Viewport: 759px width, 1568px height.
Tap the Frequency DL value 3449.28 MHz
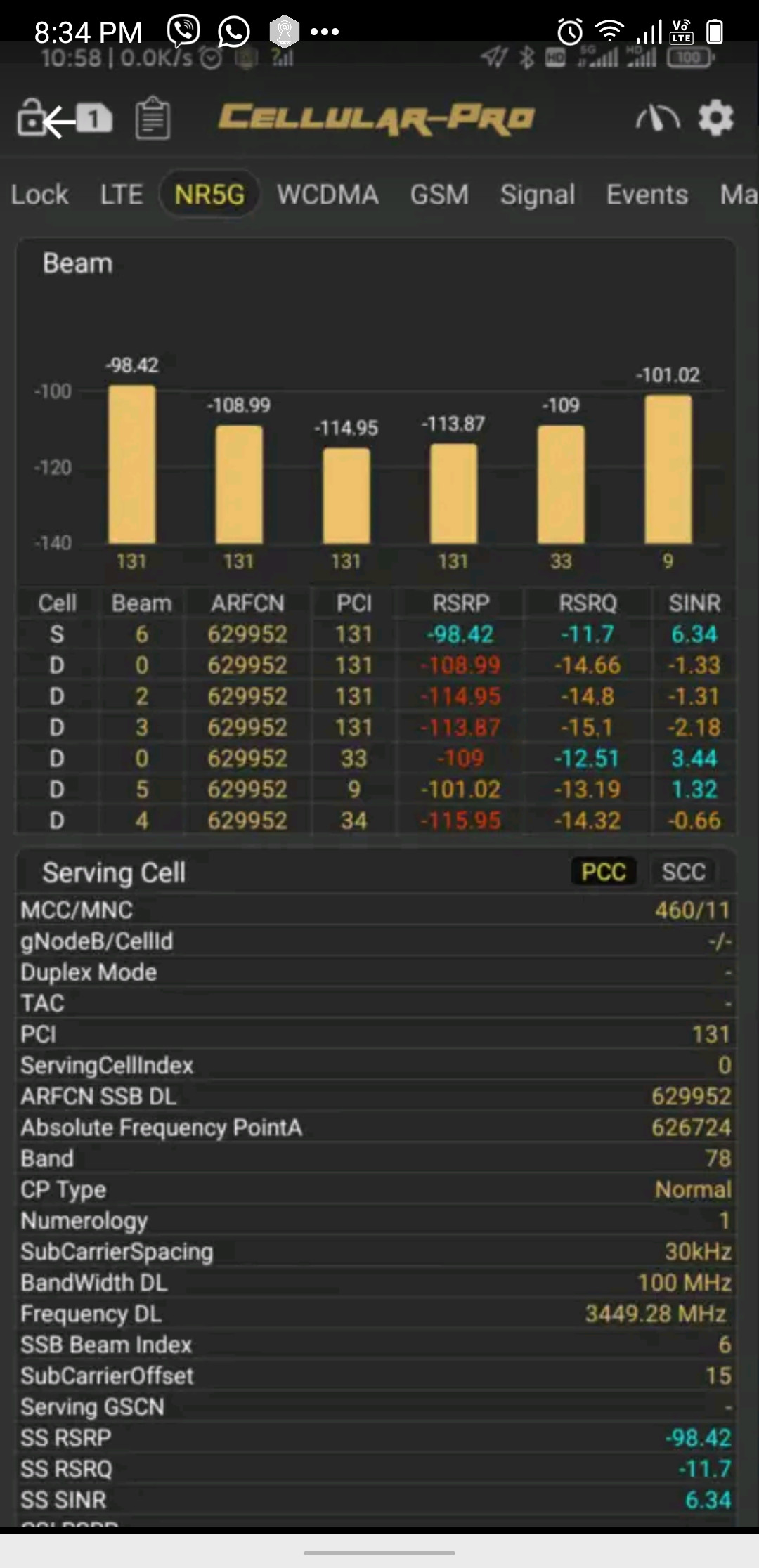tap(656, 1314)
